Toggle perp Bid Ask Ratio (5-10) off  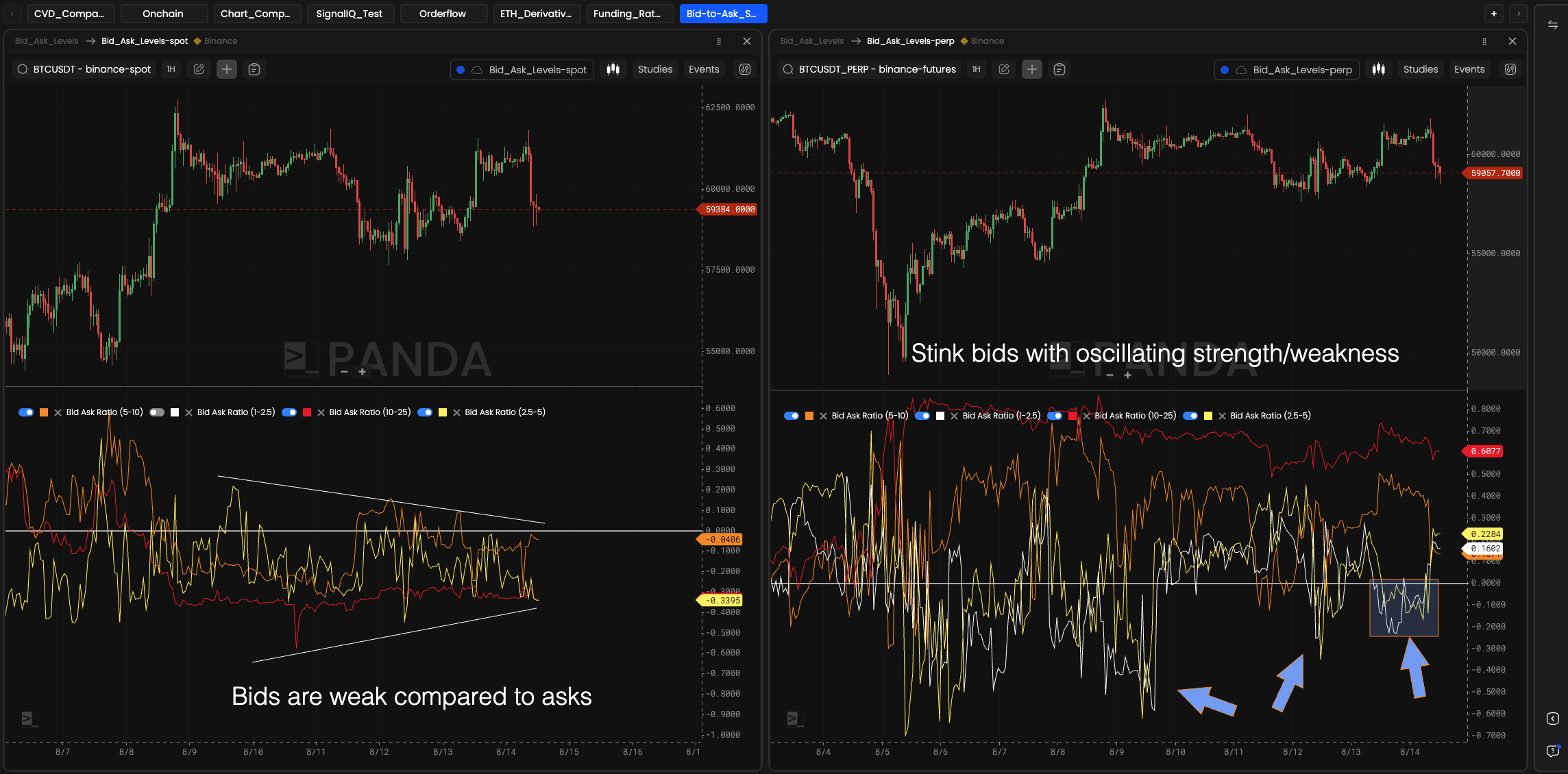tap(792, 416)
